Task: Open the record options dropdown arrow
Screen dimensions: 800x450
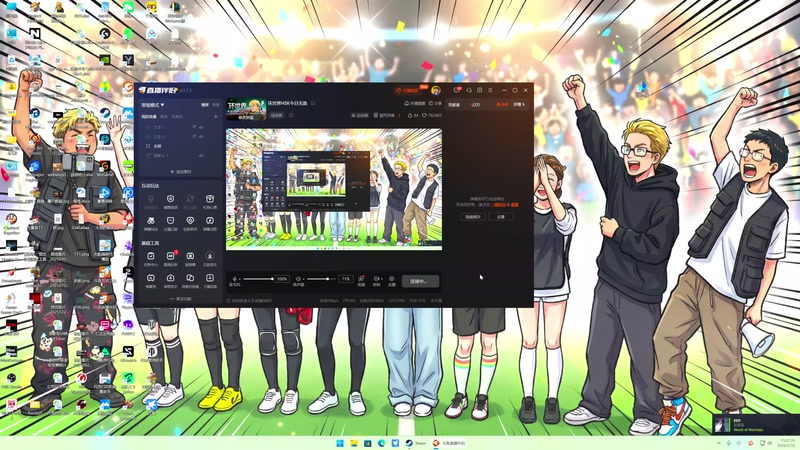Action: click(x=381, y=279)
